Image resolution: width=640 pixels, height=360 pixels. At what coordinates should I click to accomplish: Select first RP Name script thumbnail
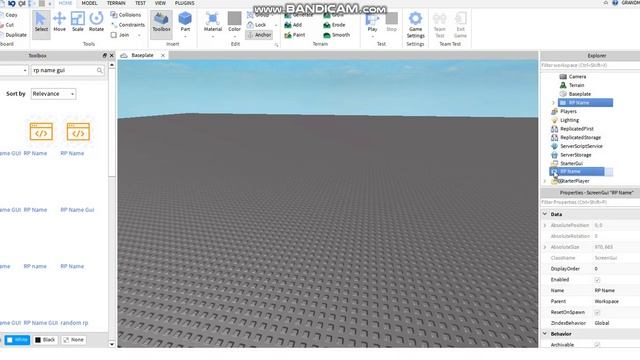tap(41, 132)
